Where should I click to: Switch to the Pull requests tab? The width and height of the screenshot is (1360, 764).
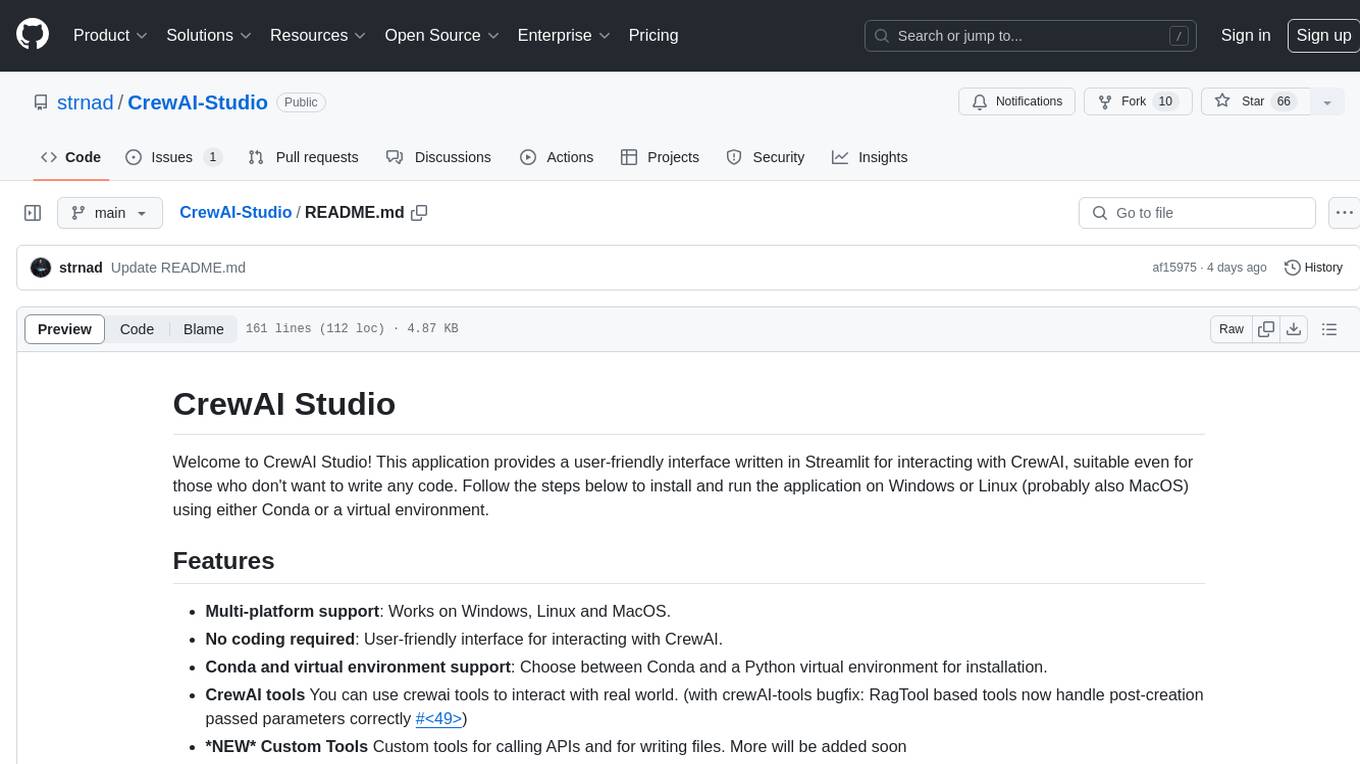pyautogui.click(x=303, y=157)
